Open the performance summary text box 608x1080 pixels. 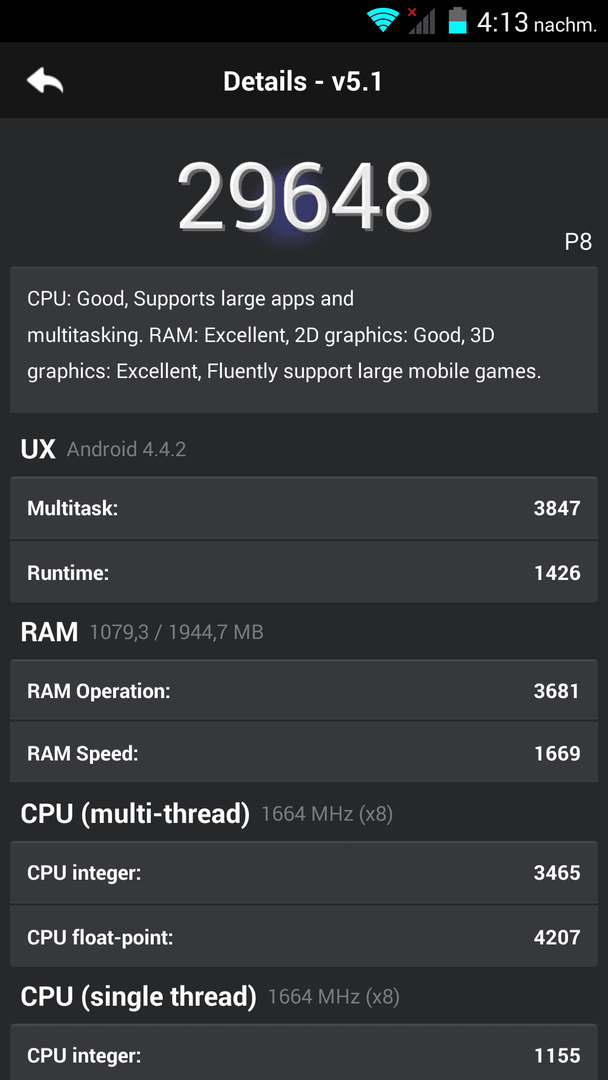(x=304, y=340)
